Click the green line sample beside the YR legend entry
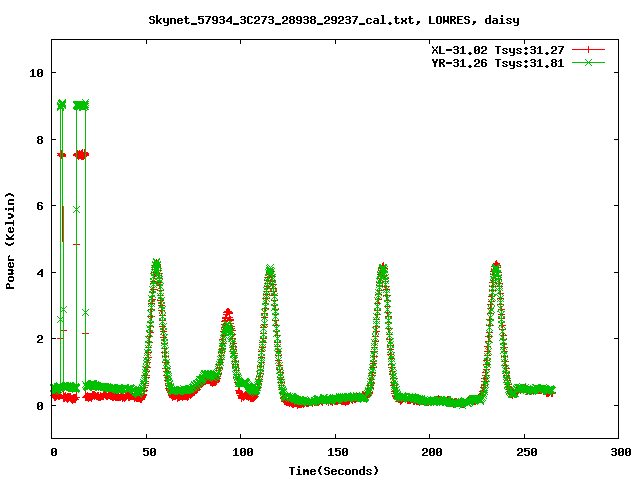 click(588, 62)
